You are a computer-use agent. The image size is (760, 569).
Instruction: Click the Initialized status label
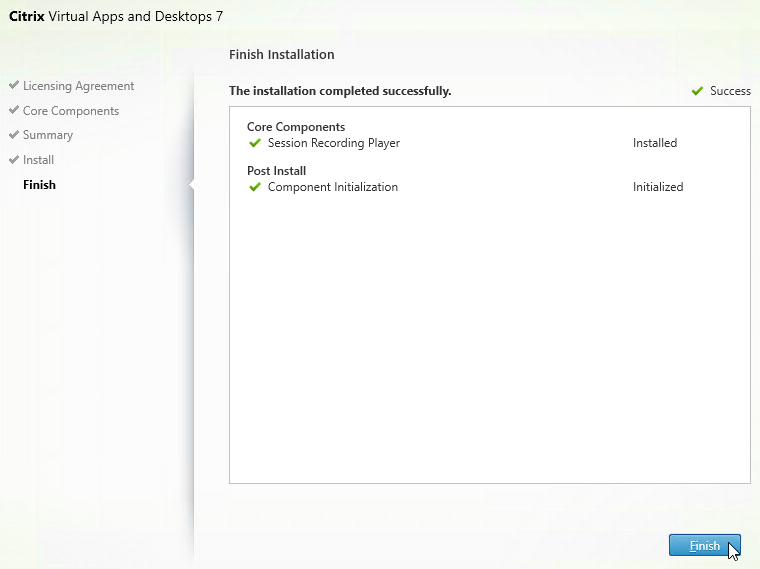[x=658, y=187]
